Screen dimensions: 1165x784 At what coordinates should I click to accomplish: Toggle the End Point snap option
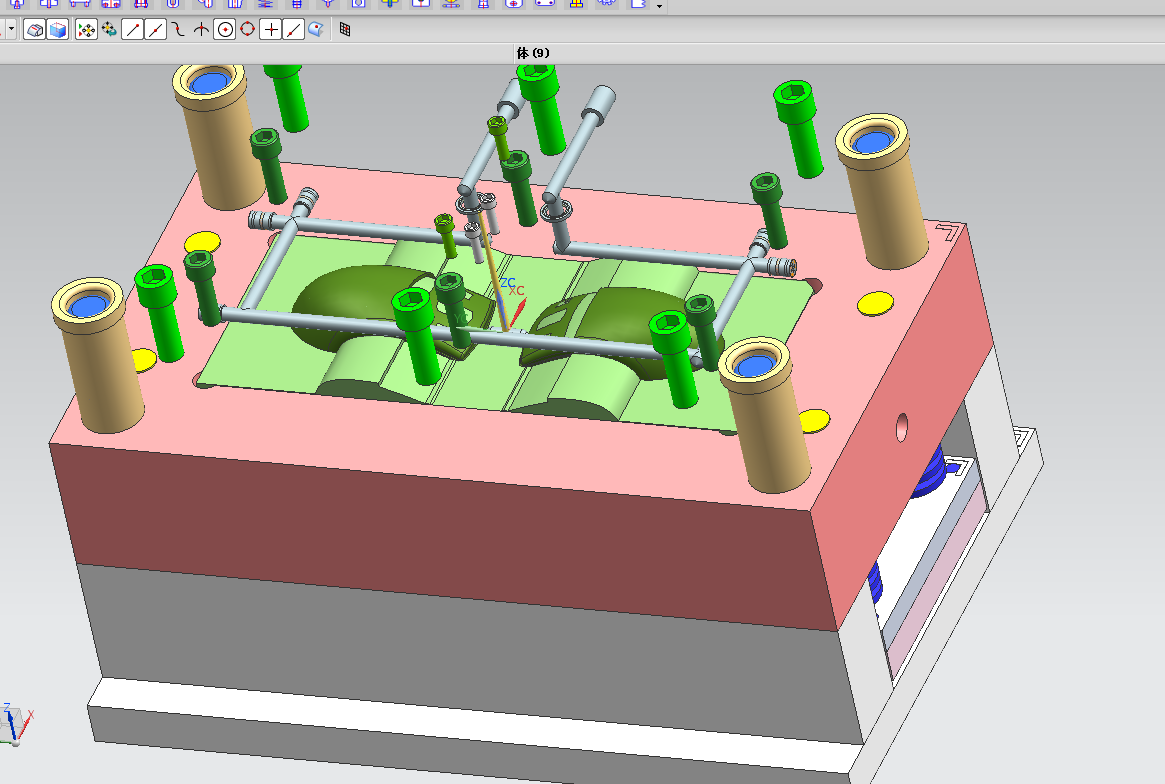132,30
